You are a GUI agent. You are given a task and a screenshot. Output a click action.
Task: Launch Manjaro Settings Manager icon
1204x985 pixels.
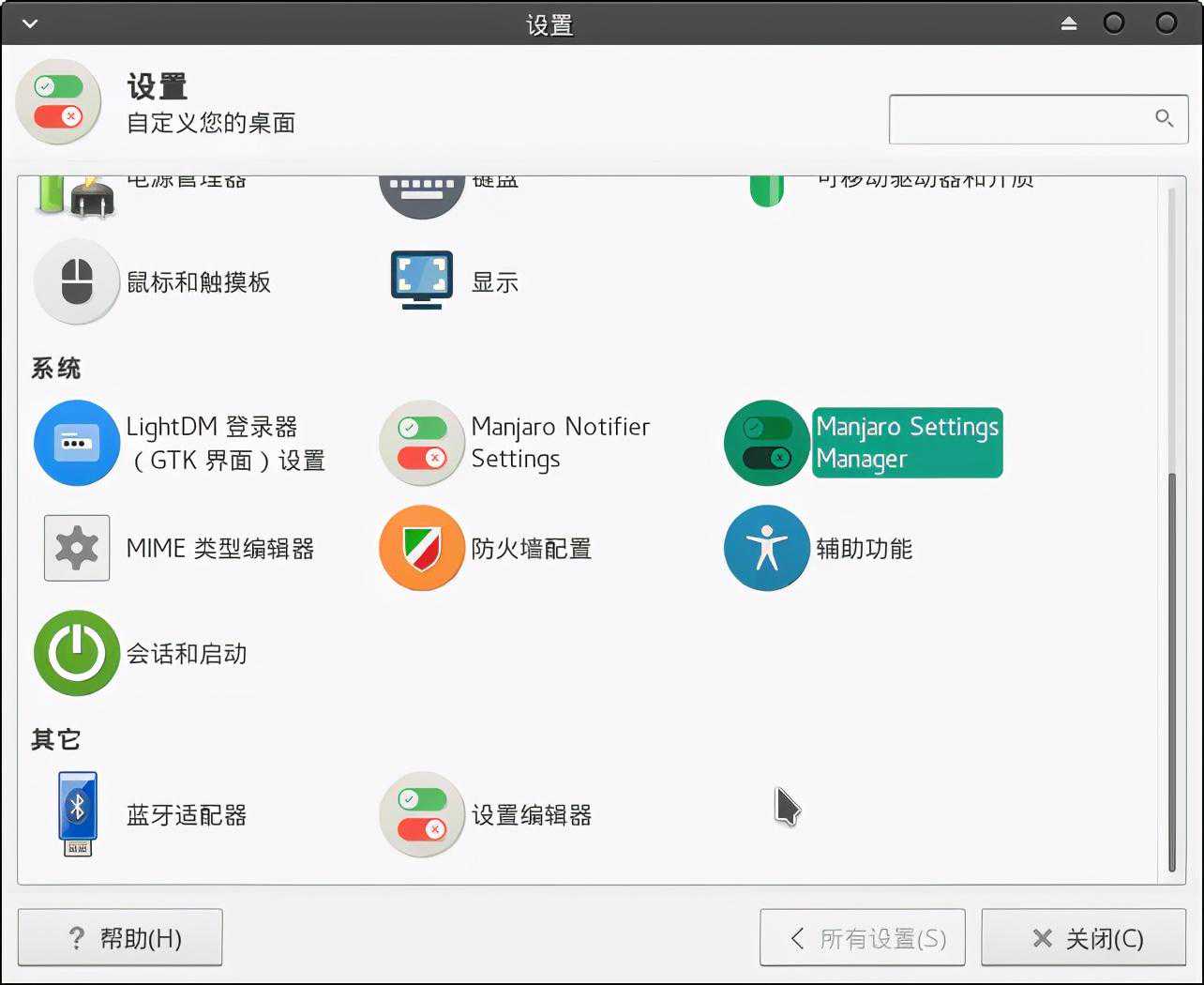tap(767, 443)
